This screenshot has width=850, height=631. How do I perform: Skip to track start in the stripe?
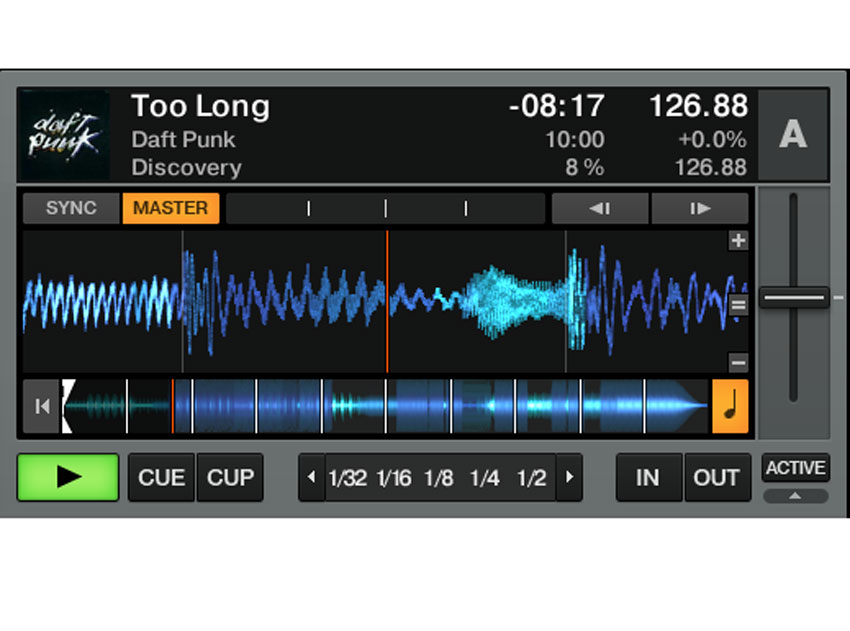[42, 406]
